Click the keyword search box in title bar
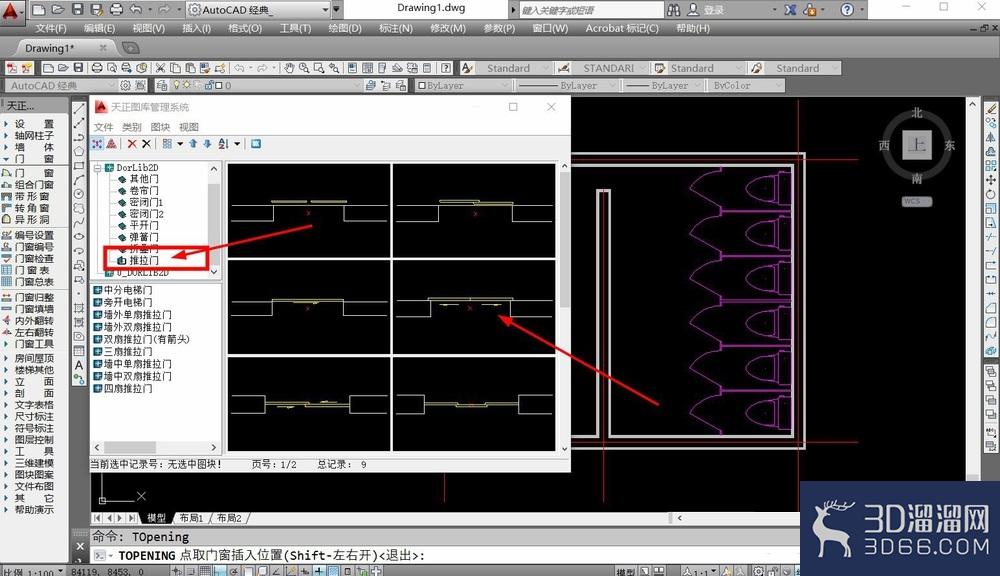This screenshot has height=576, width=1000. click(591, 10)
